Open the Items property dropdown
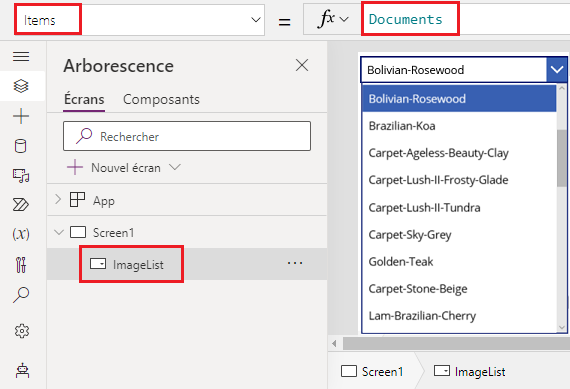 coord(256,20)
